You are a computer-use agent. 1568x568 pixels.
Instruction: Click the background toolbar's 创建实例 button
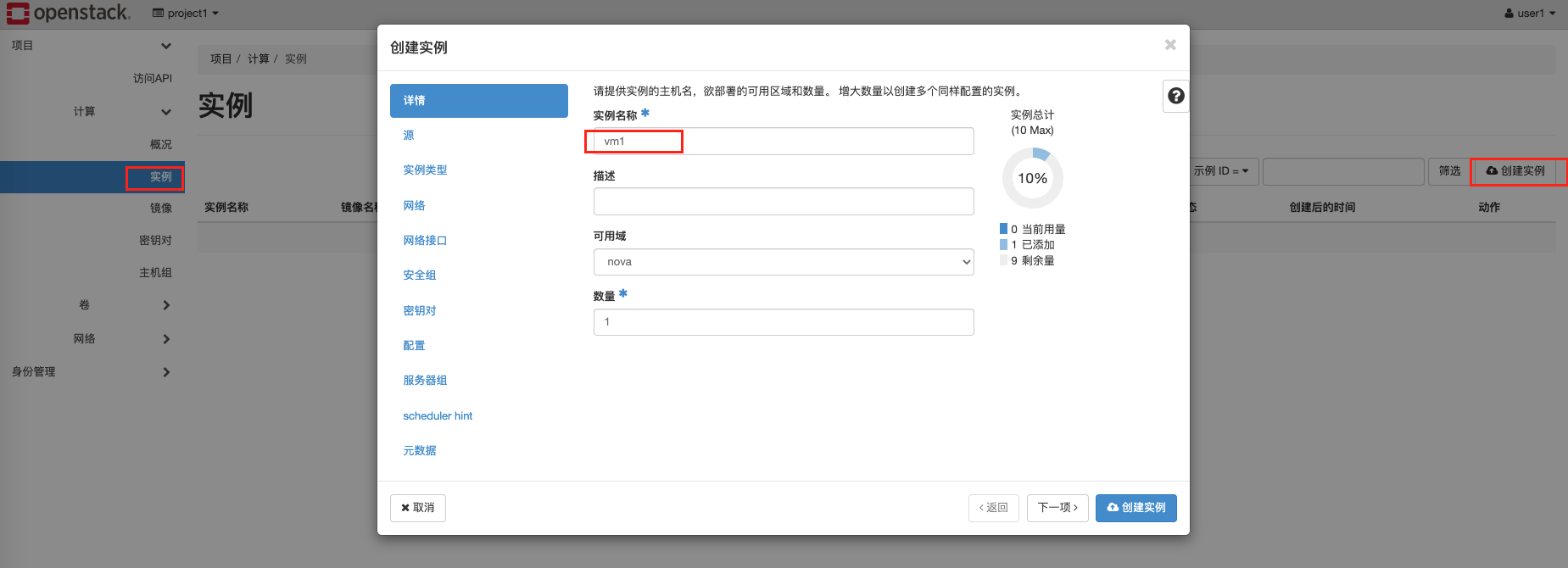[x=1516, y=170]
